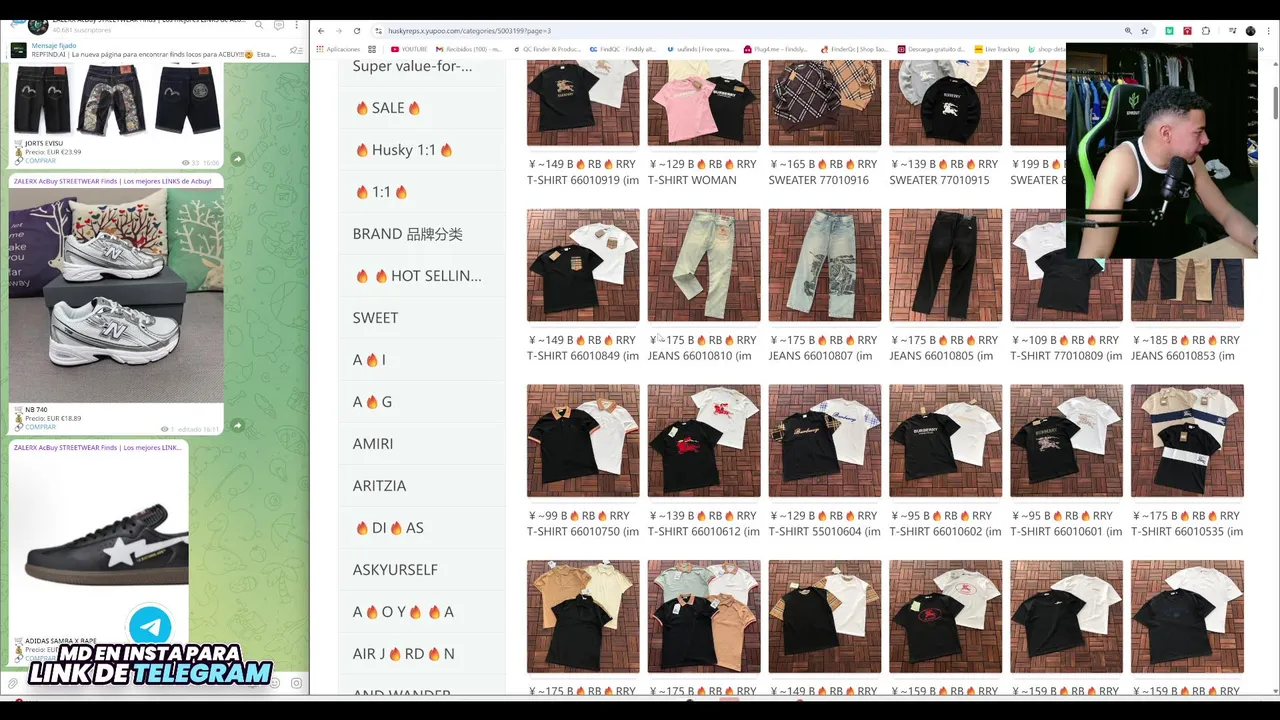Open the Mensaje fijado pinned message
This screenshot has height=720, width=1280.
click(x=150, y=50)
